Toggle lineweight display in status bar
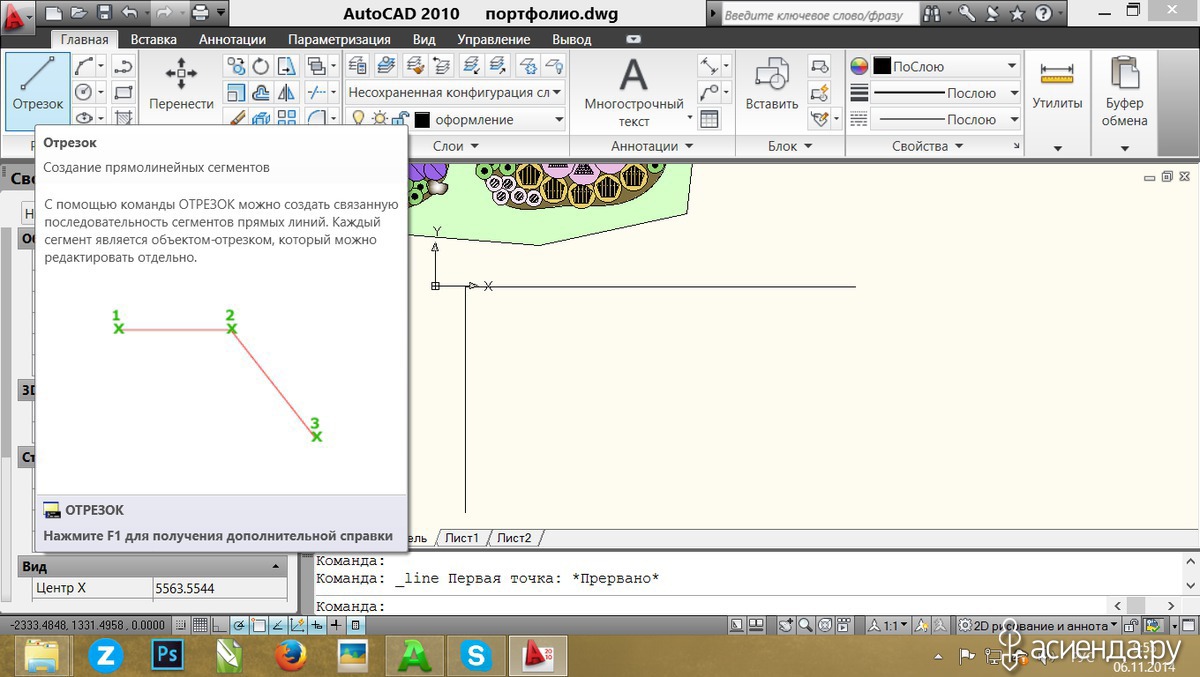This screenshot has width=1200, height=677. coord(336,625)
